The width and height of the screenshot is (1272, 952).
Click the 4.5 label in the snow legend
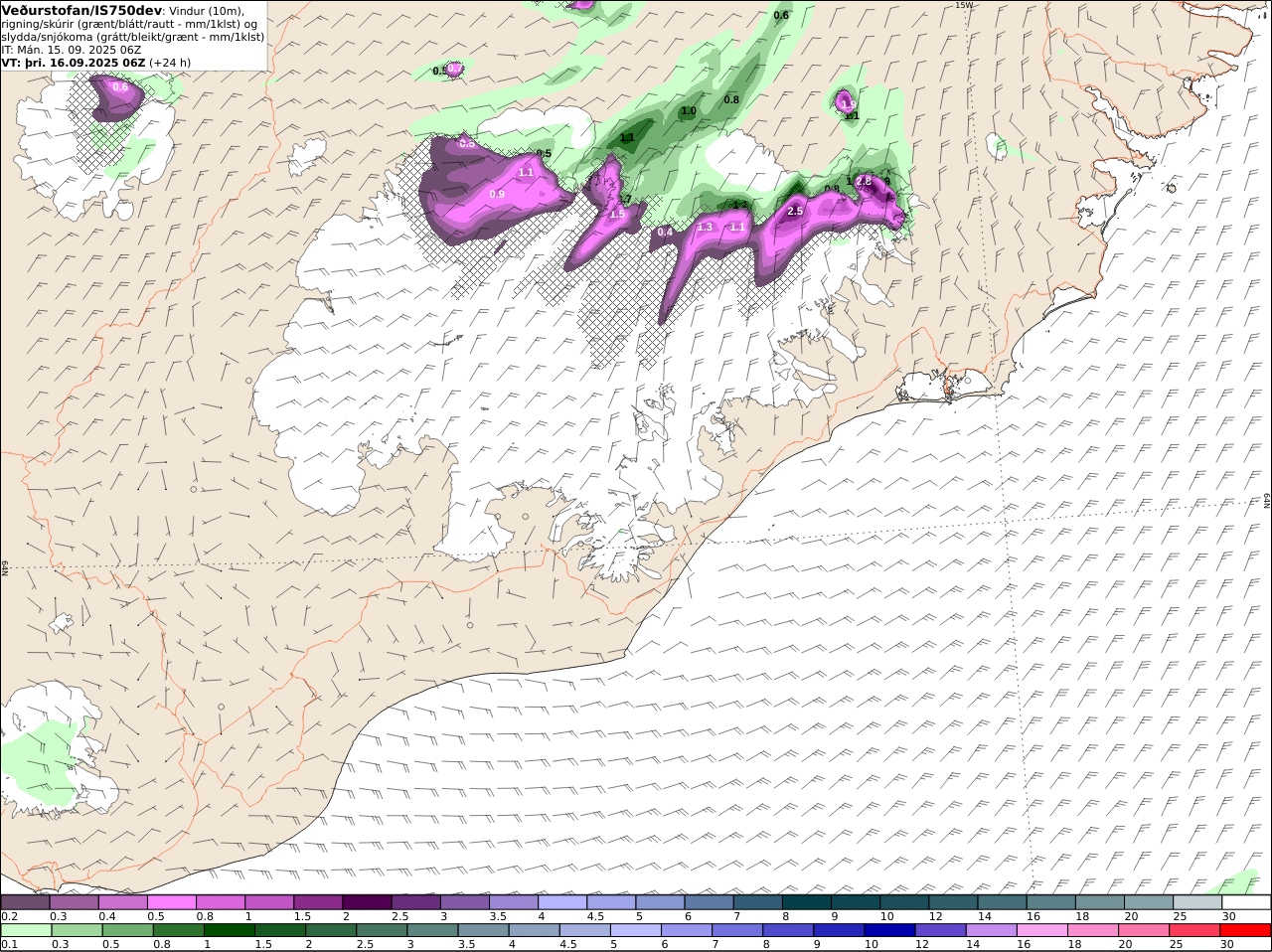[x=595, y=916]
